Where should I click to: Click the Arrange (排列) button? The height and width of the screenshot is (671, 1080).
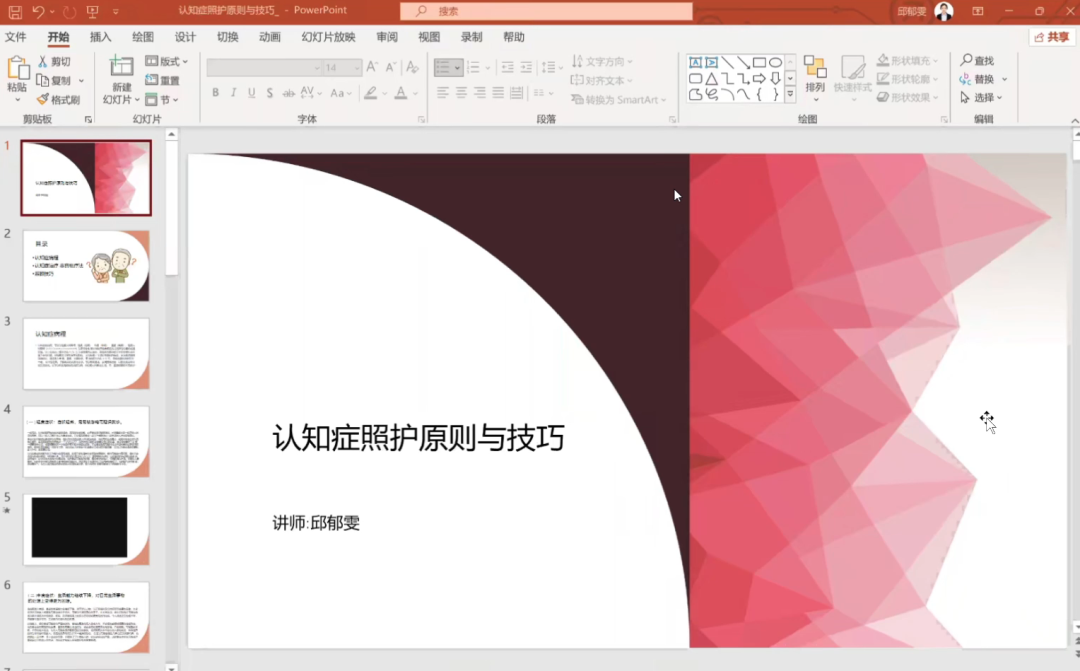(815, 75)
